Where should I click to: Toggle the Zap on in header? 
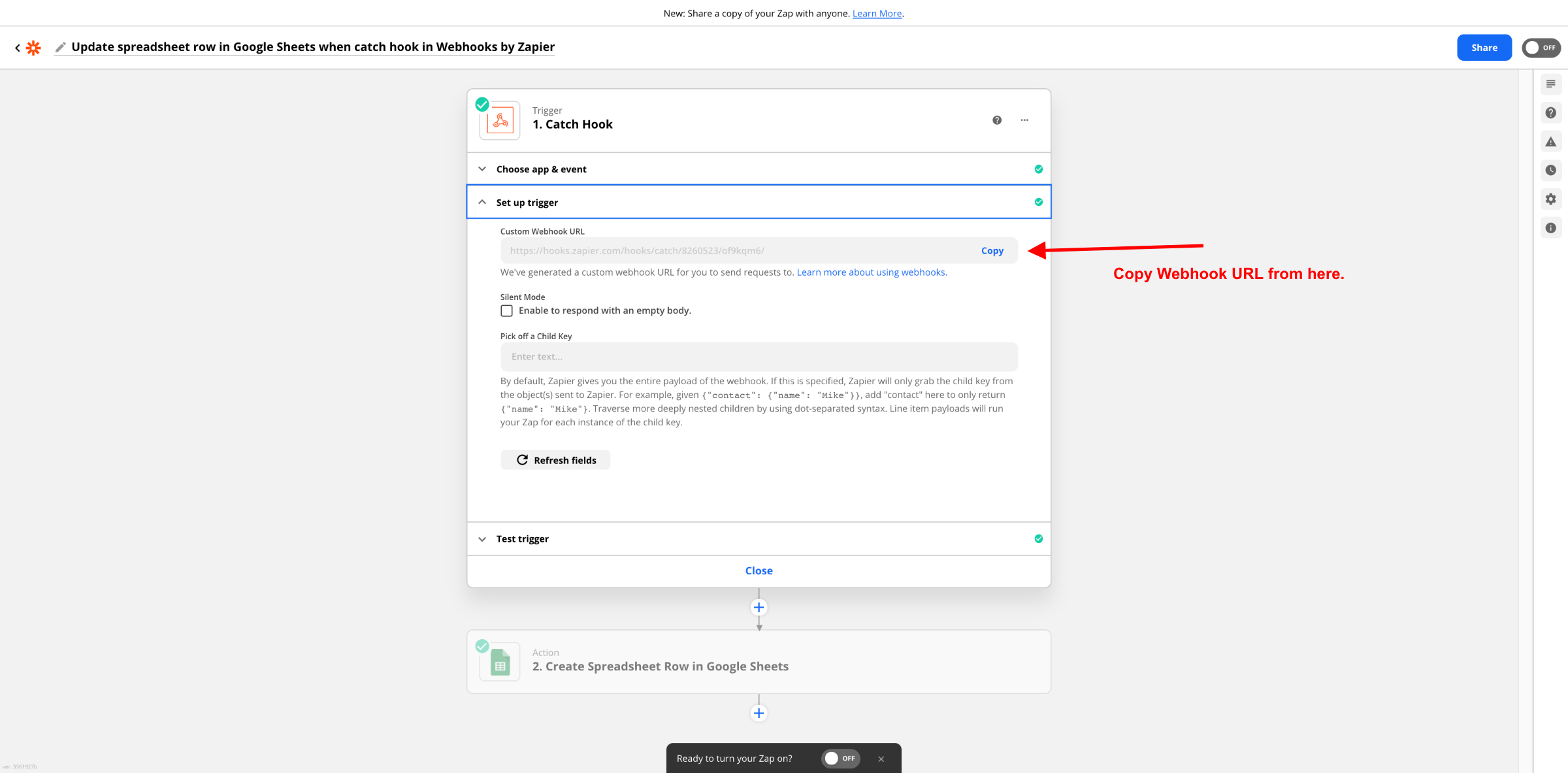click(x=1541, y=48)
